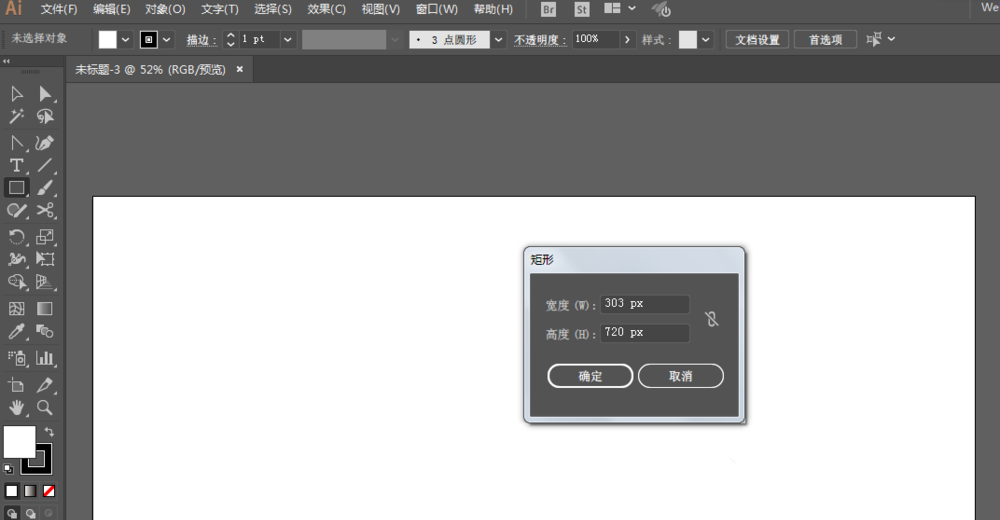1000x520 pixels.
Task: Click the white fill swatch in toolbox
Action: [19, 442]
